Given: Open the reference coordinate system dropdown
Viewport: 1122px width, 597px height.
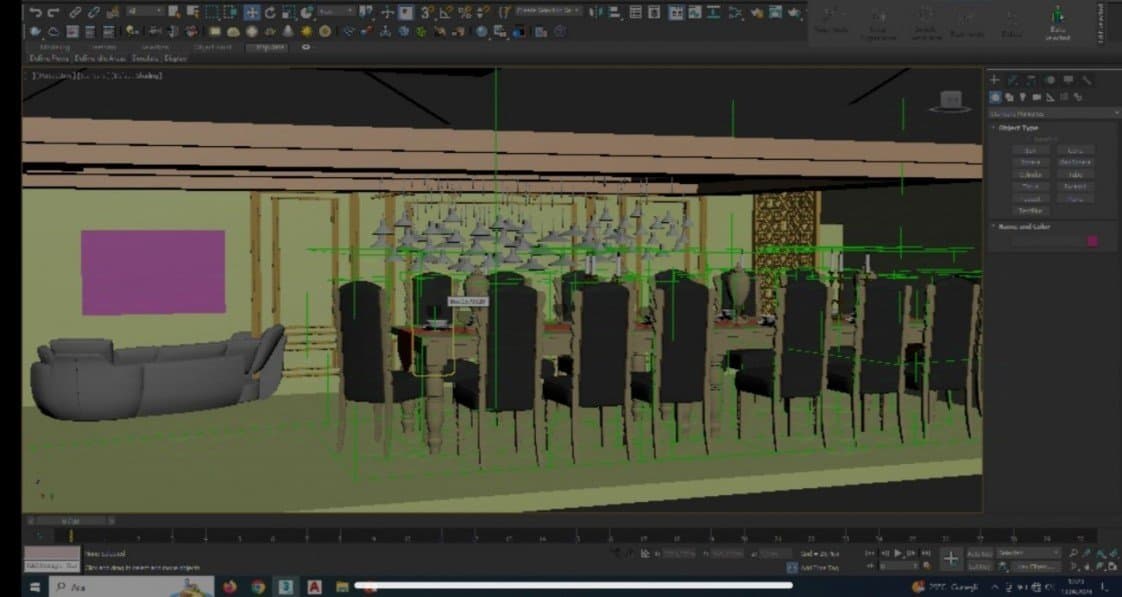Looking at the screenshot, I should click(x=336, y=12).
